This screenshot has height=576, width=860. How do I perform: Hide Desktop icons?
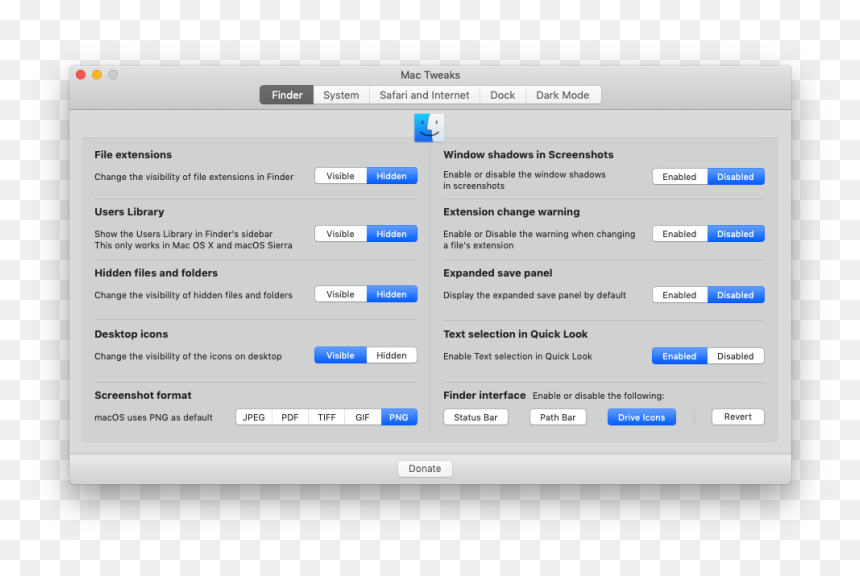(392, 355)
